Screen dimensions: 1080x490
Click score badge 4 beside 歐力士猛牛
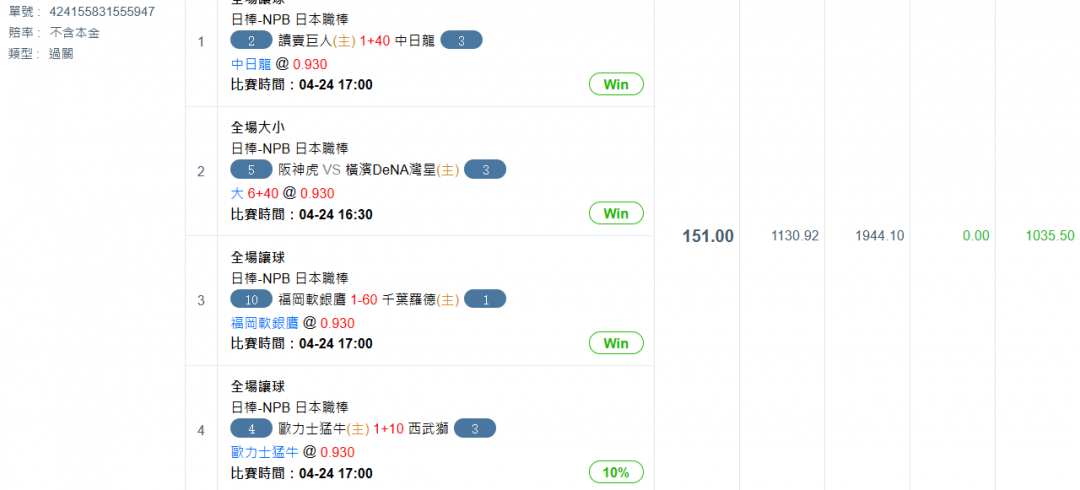click(x=251, y=429)
